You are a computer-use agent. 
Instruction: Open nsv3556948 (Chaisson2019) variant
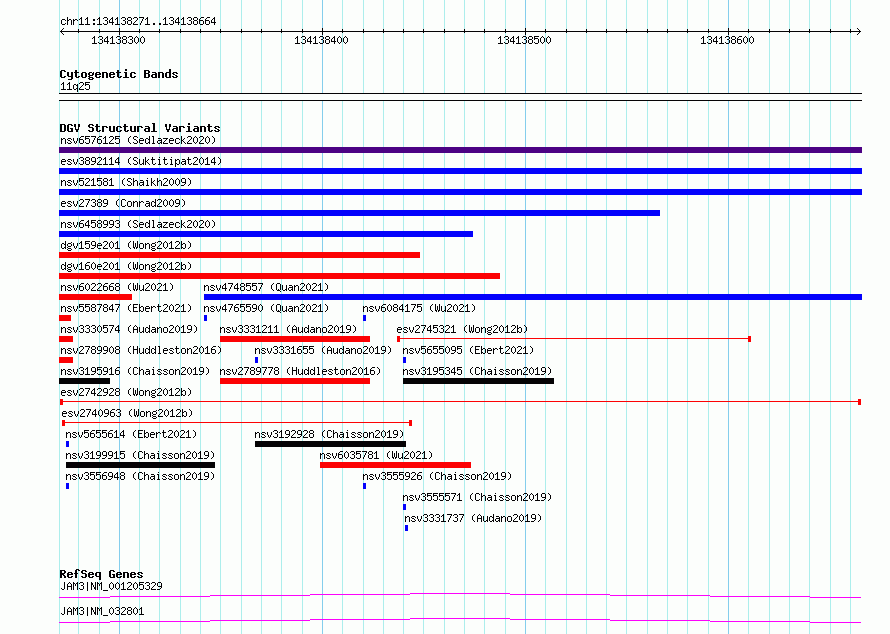(140, 476)
